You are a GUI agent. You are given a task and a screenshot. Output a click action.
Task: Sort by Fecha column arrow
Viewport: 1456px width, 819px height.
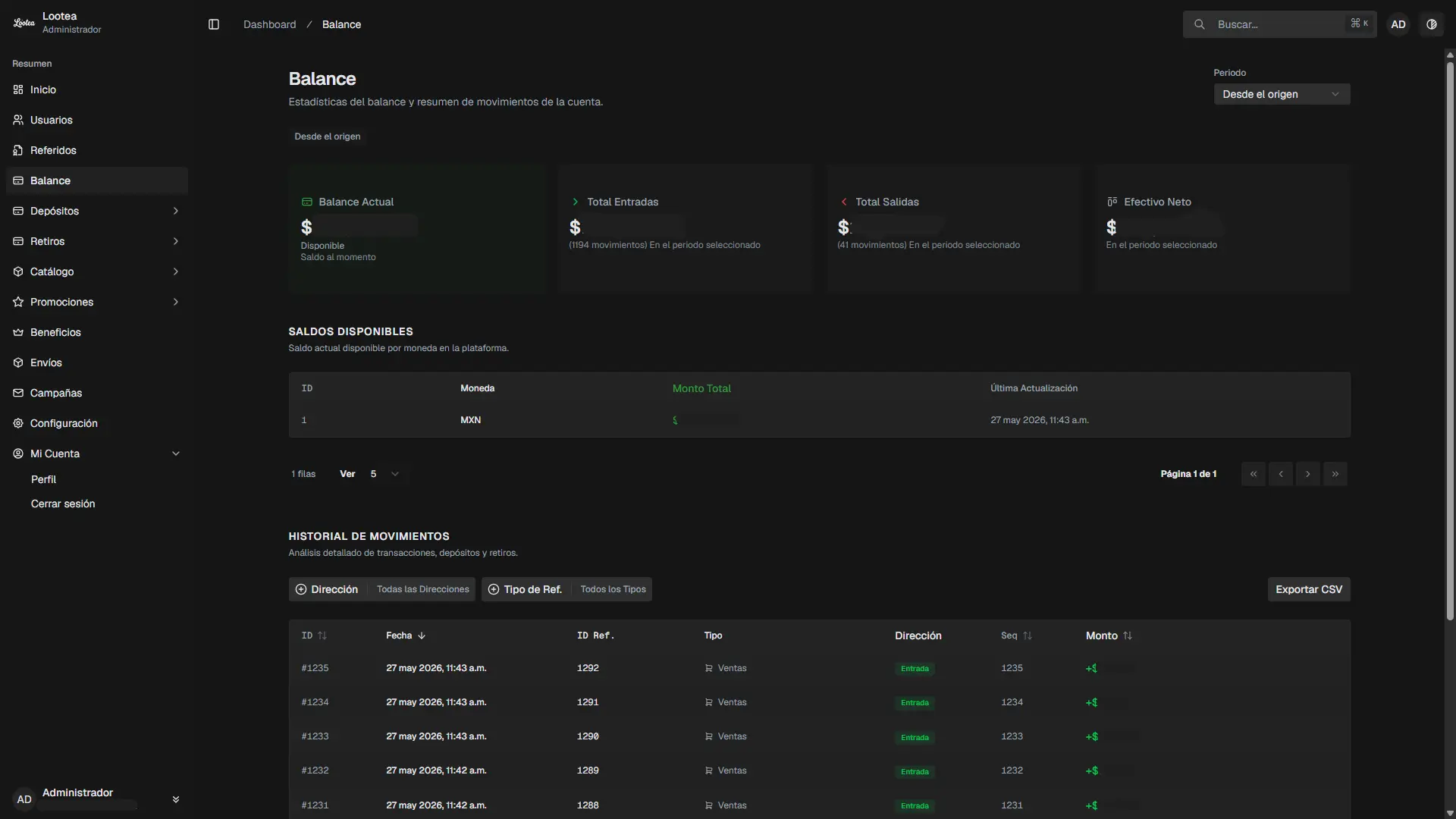click(x=422, y=635)
